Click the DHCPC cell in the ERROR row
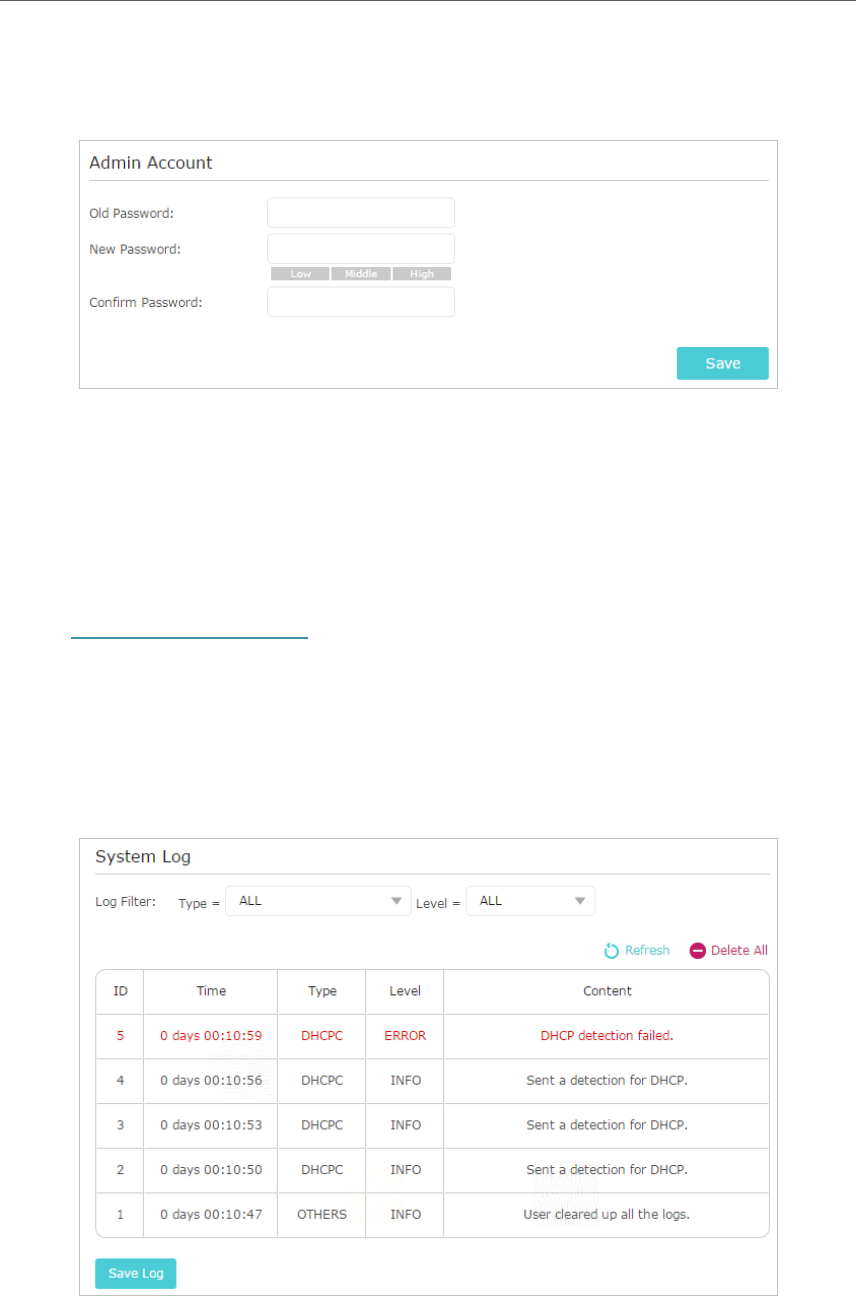The image size is (856, 1296). [x=322, y=1036]
